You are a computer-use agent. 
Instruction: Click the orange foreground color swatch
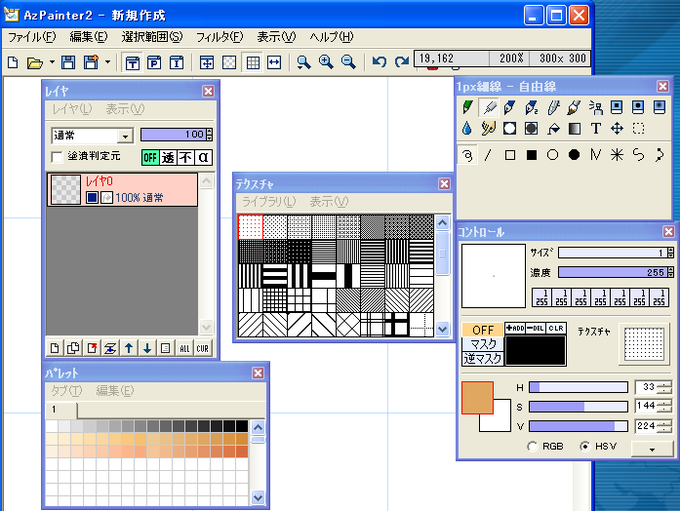click(477, 397)
